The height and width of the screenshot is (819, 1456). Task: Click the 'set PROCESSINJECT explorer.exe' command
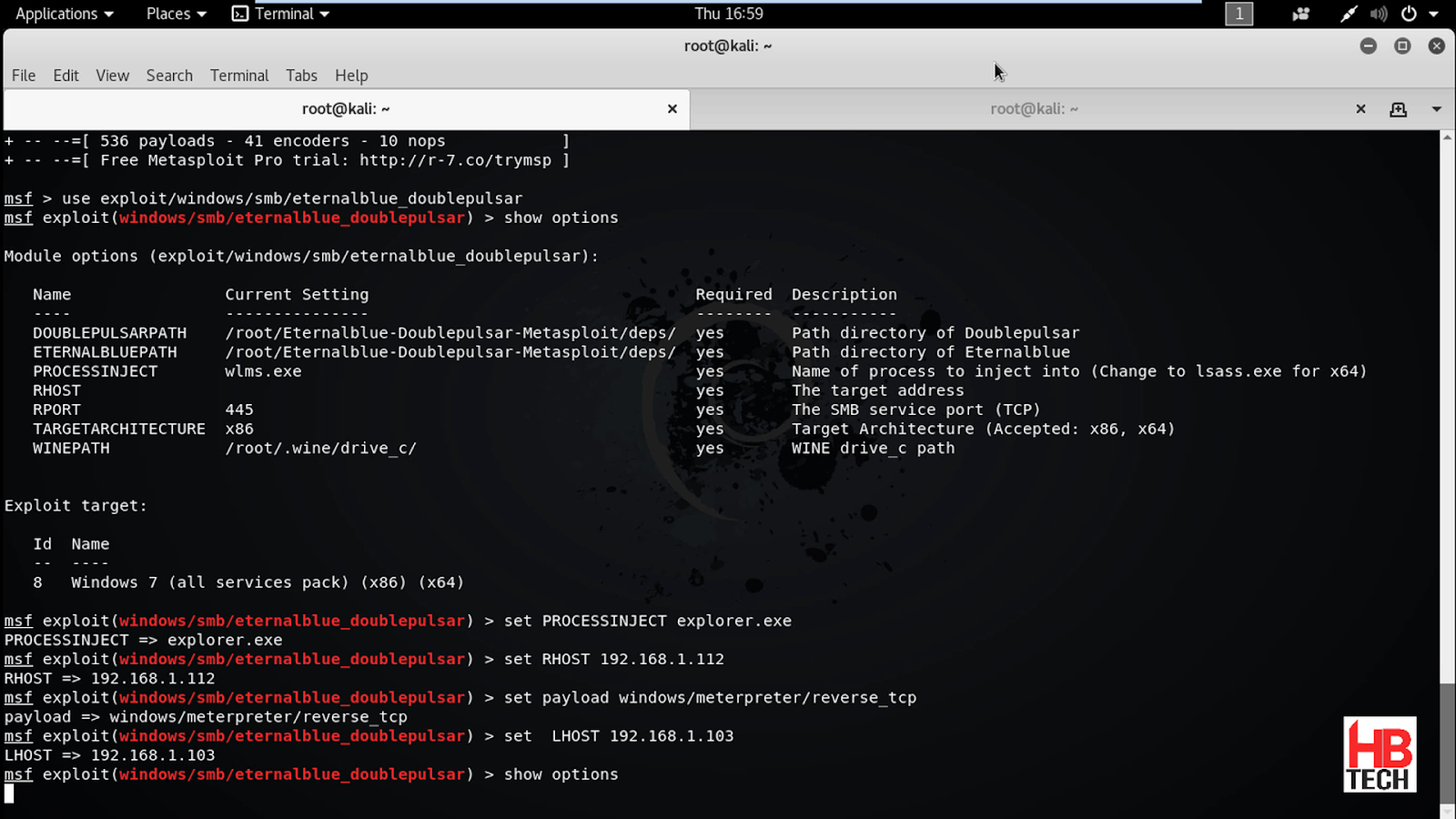[x=648, y=621]
